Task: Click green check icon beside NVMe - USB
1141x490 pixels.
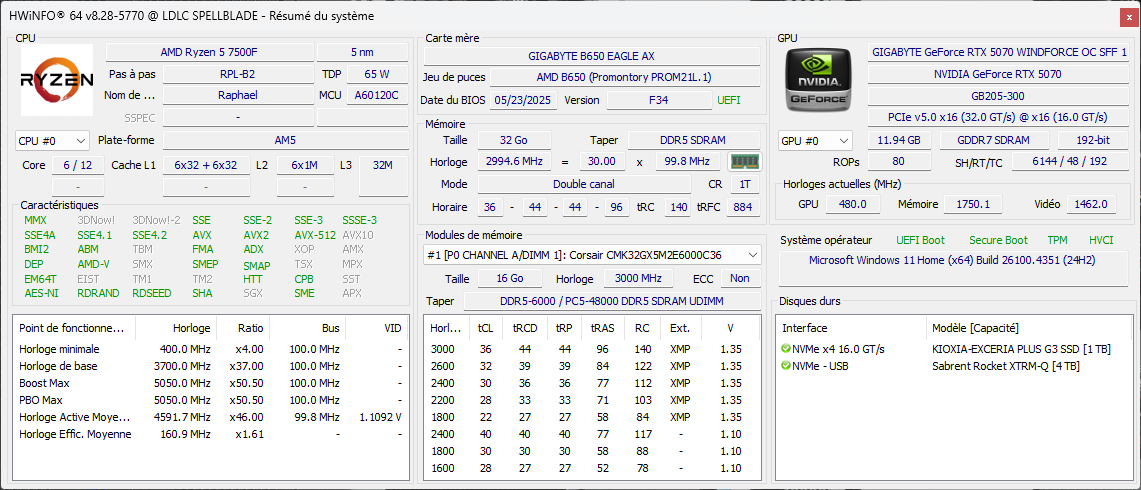Action: click(786, 365)
